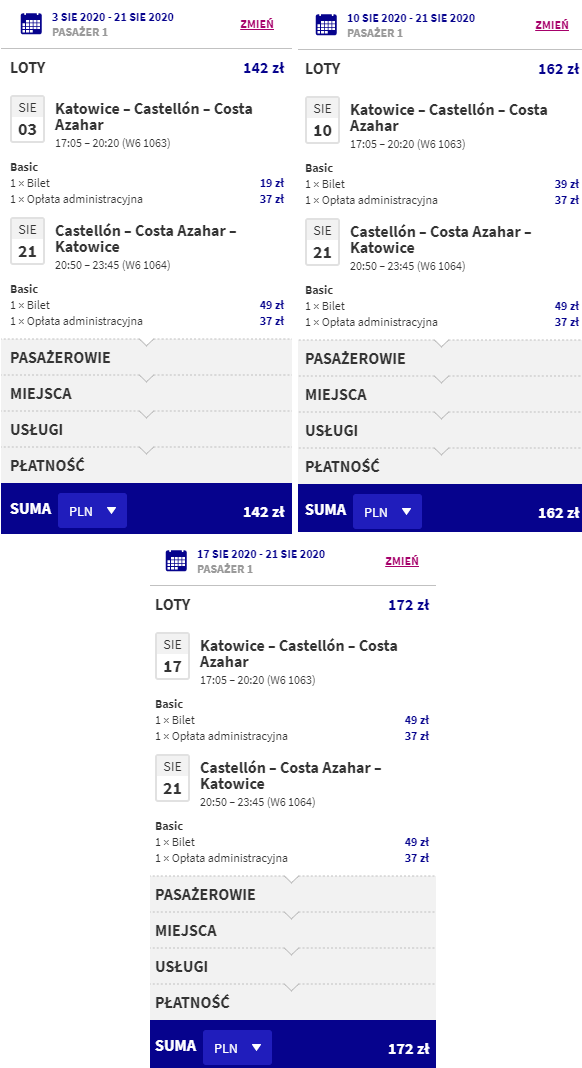The width and height of the screenshot is (582, 1068).
Task: Expand PASAŻEROWIE section in 3 SIE panel
Action: coord(147,357)
